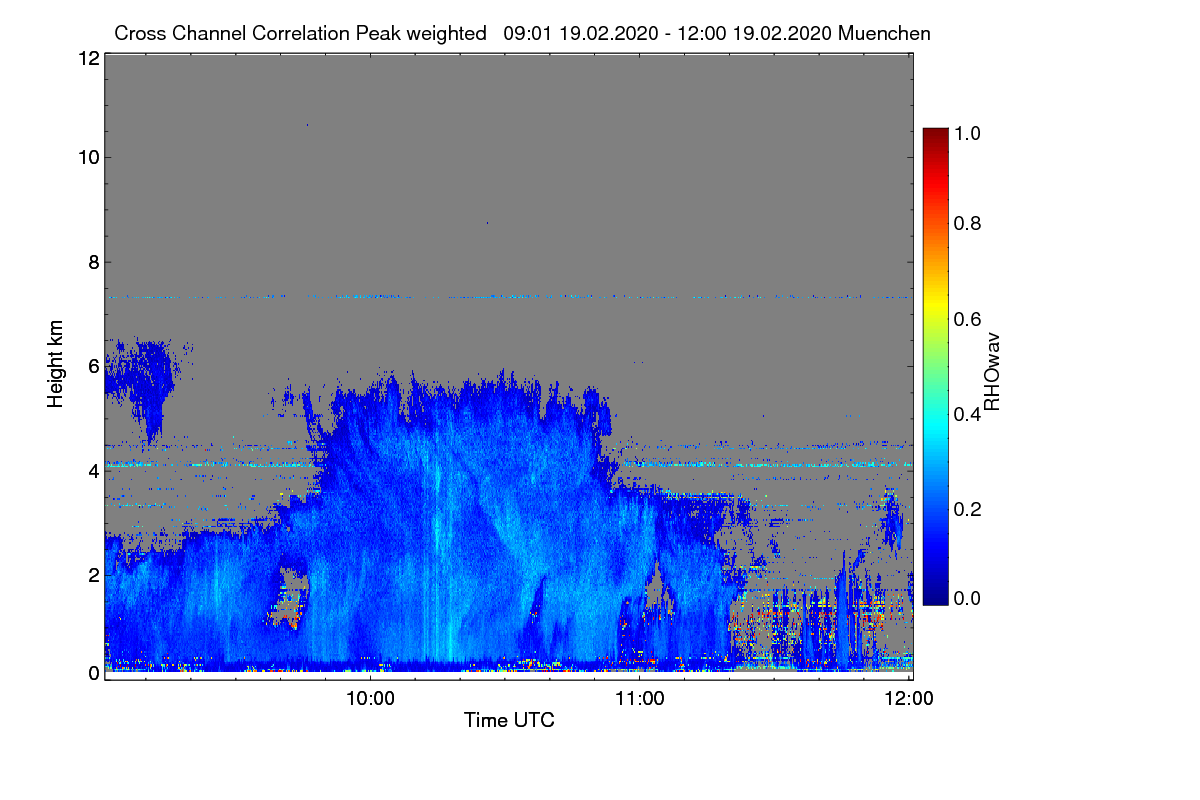This screenshot has width=1200, height=800.
Task: Click the 'Time UTC' x-axis label
Action: click(x=509, y=720)
